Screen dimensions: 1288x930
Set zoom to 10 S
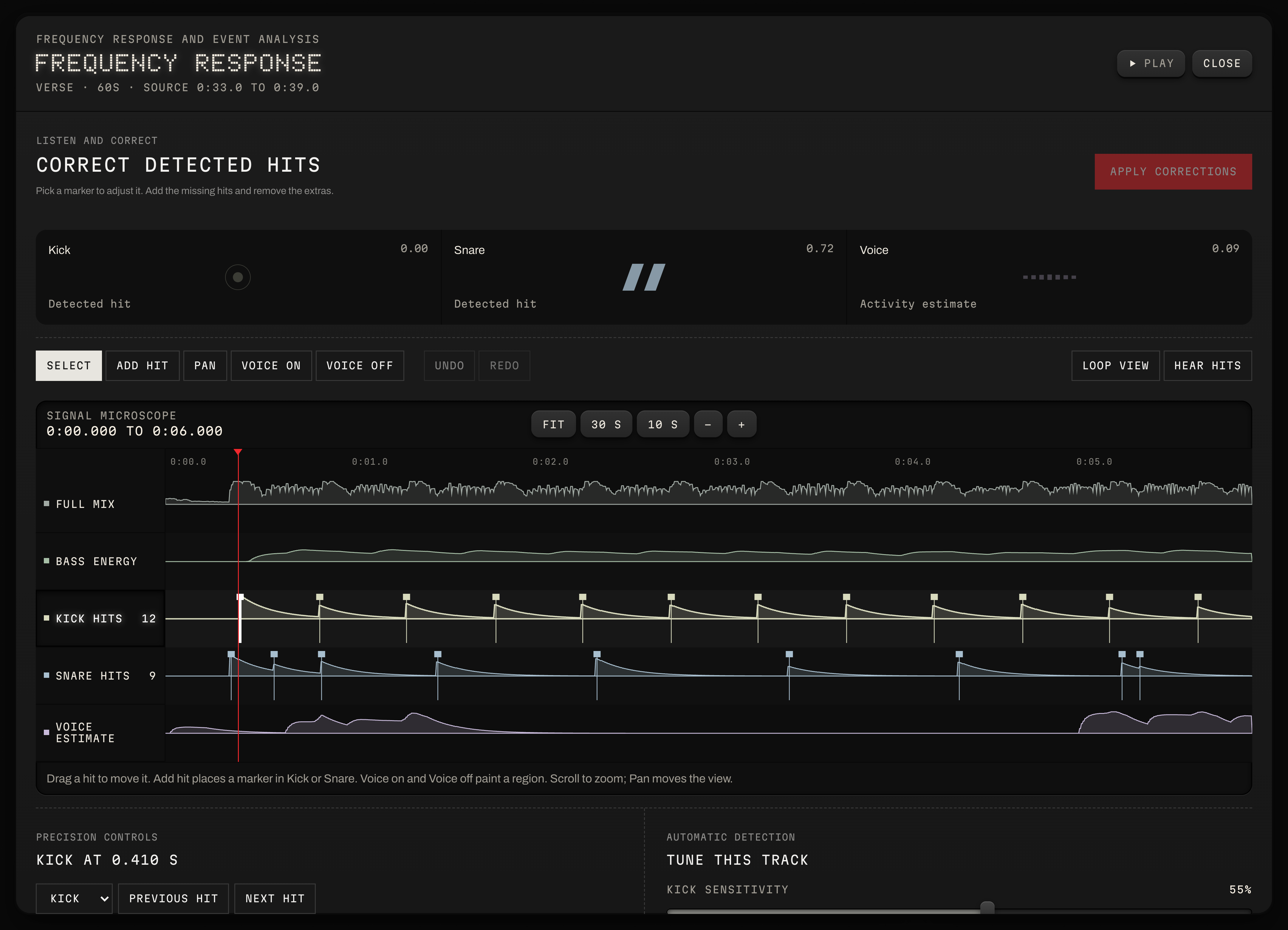point(663,425)
